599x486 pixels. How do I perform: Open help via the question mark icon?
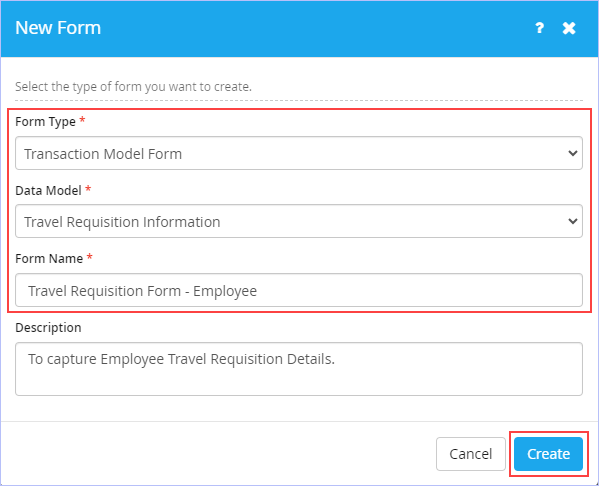pyautogui.click(x=539, y=28)
